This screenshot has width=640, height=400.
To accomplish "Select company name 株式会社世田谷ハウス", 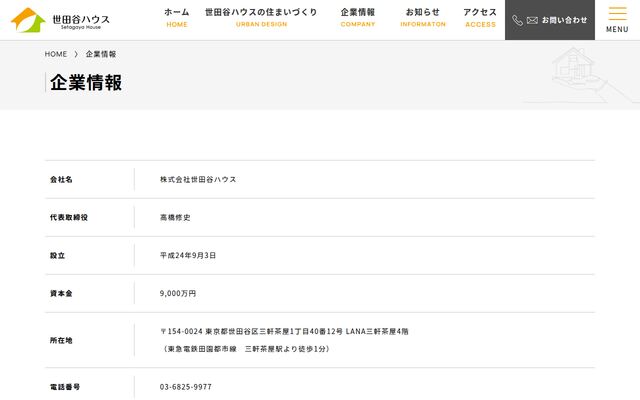I will (x=198, y=179).
